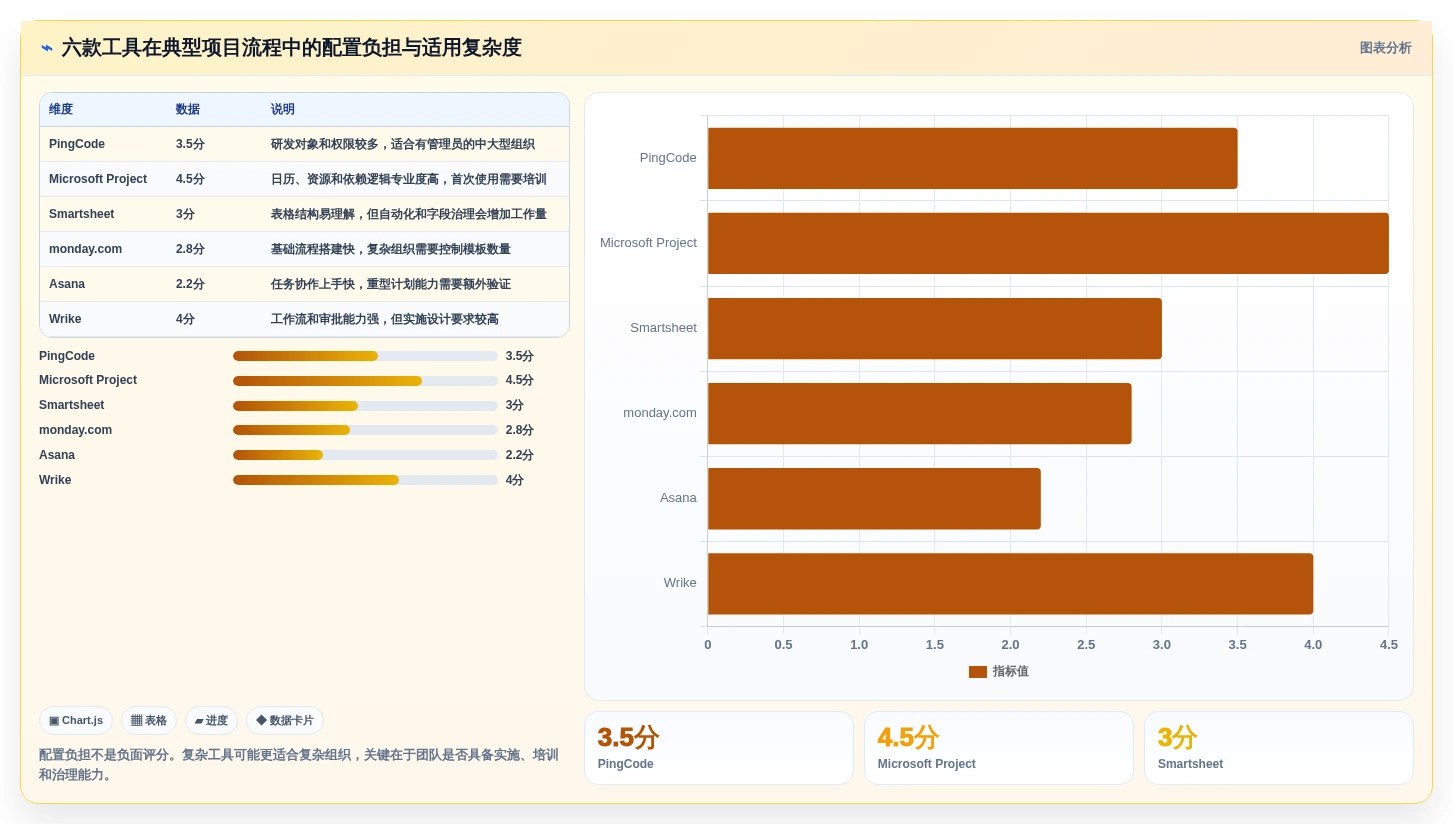Select the 数据卡片 tag chip
Image resolution: width=1453 pixels, height=824 pixels.
click(x=285, y=721)
